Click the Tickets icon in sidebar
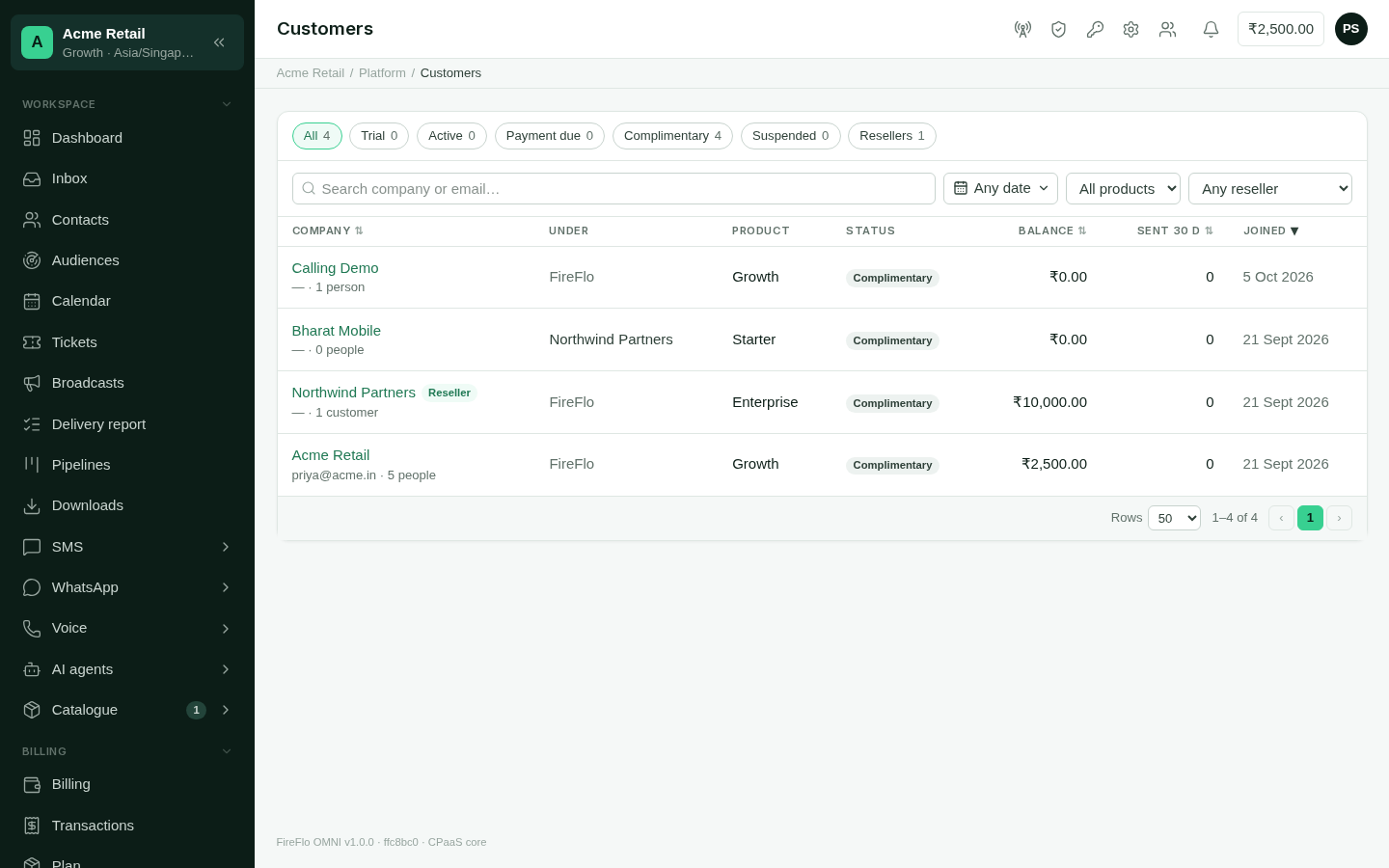The height and width of the screenshot is (868, 1389). tap(32, 342)
